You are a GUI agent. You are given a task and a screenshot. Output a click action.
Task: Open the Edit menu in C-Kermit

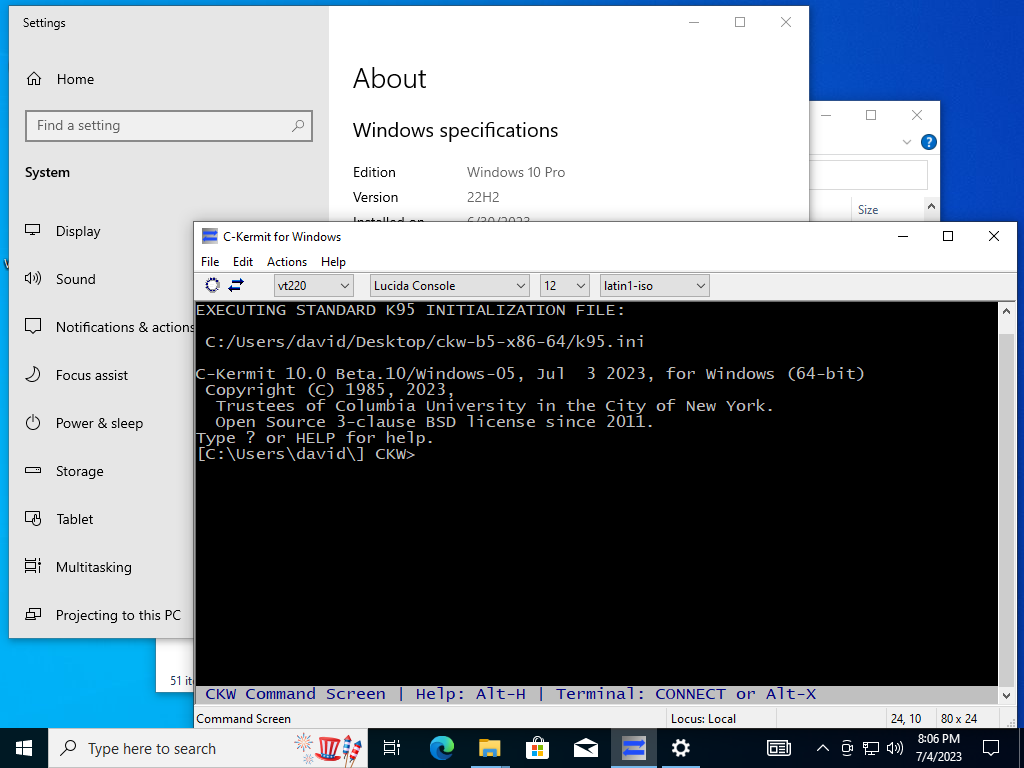tap(243, 262)
